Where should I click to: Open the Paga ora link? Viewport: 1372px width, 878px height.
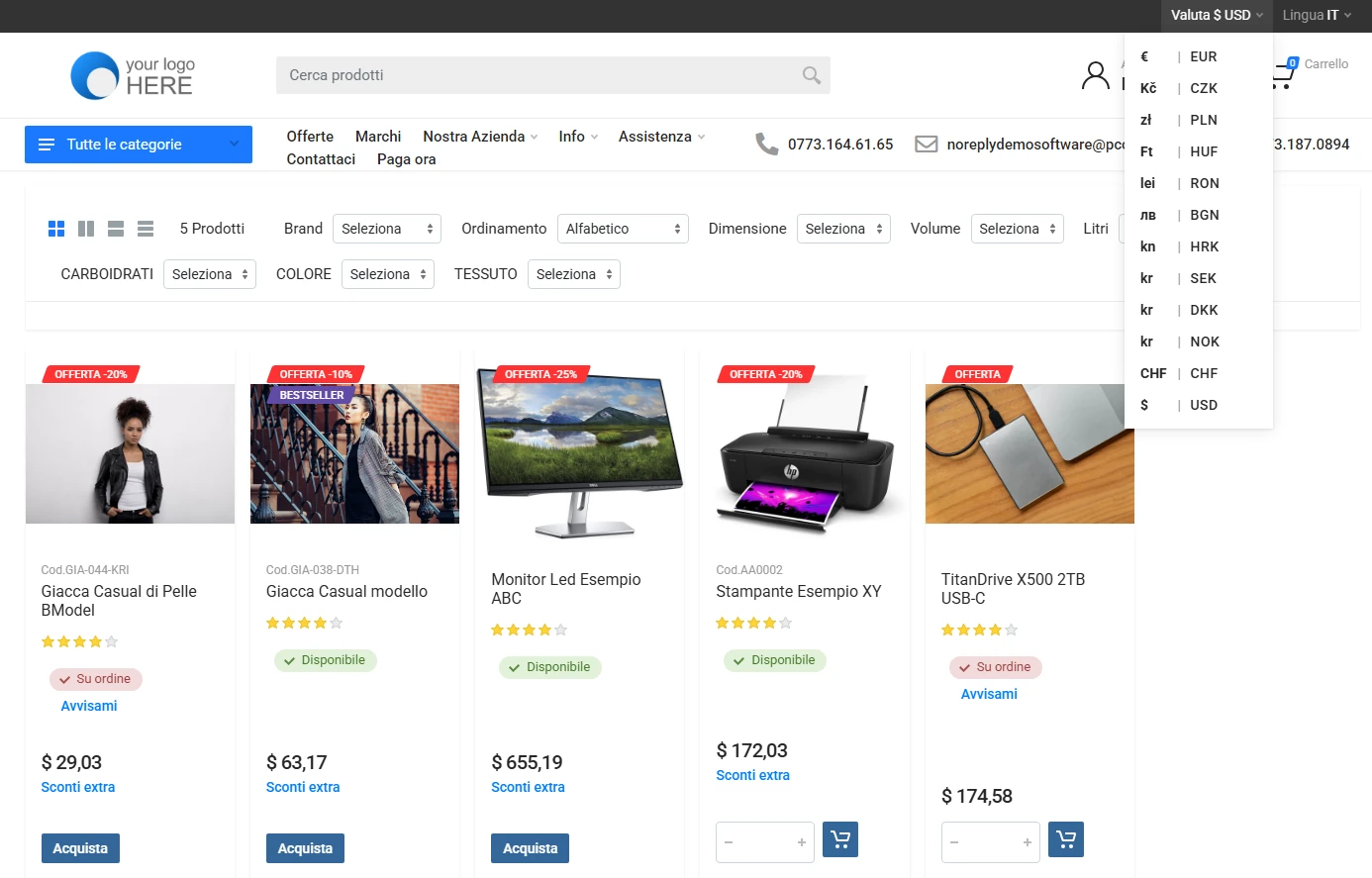click(406, 159)
